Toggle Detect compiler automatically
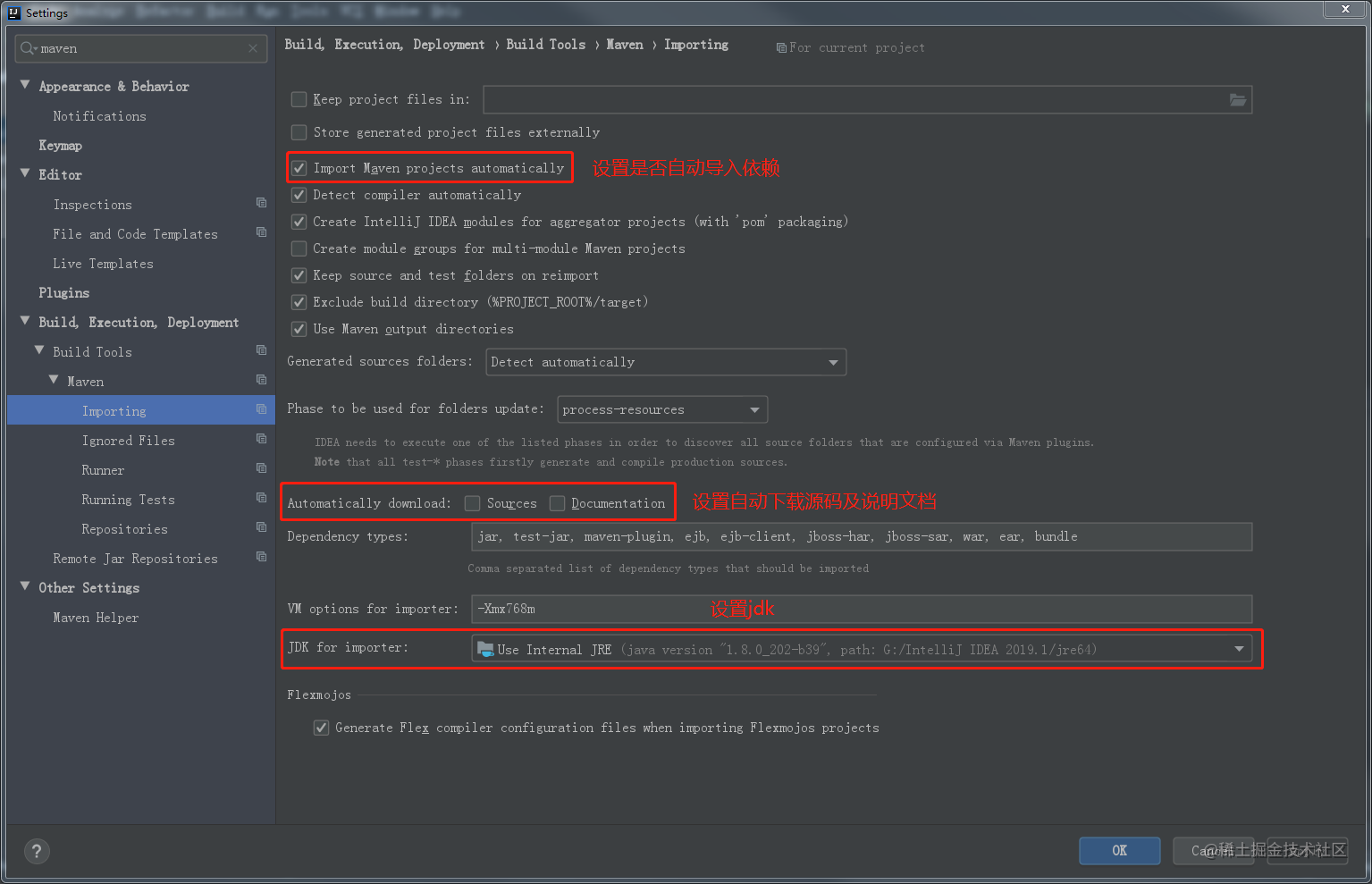Image resolution: width=1372 pixels, height=884 pixels. (299, 195)
